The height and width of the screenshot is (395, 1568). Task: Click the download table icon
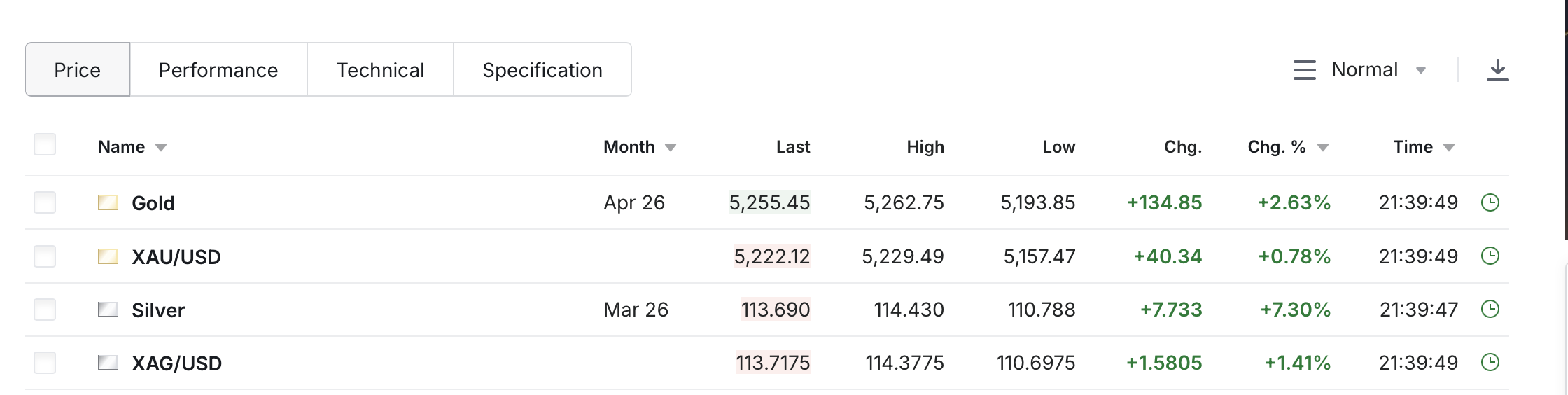pos(1497,70)
